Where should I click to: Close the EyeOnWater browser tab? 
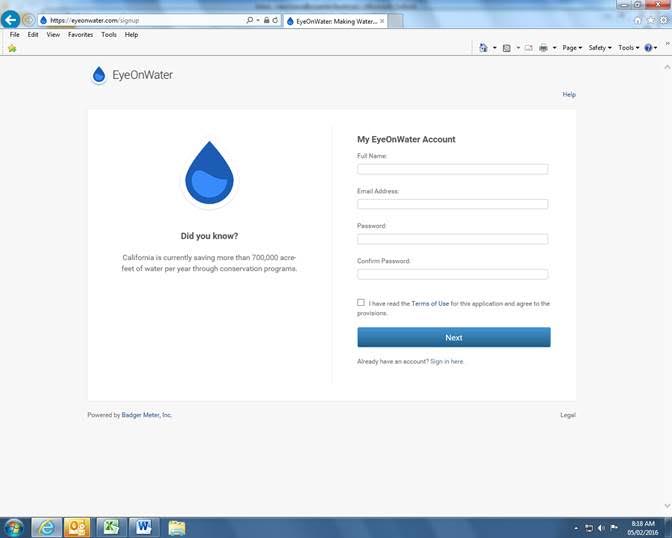(382, 21)
